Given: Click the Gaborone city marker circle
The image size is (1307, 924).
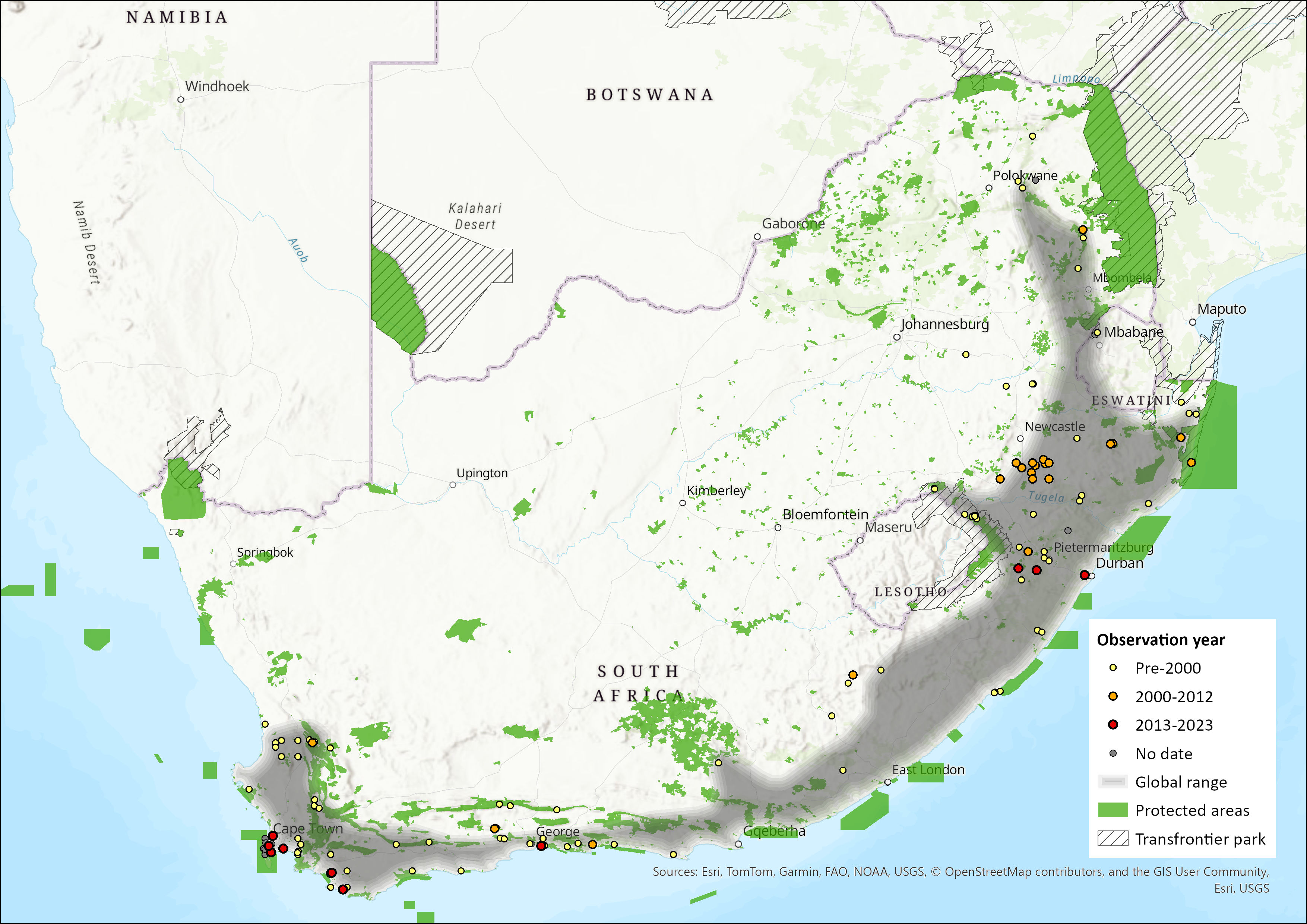Looking at the screenshot, I should coord(757,237).
